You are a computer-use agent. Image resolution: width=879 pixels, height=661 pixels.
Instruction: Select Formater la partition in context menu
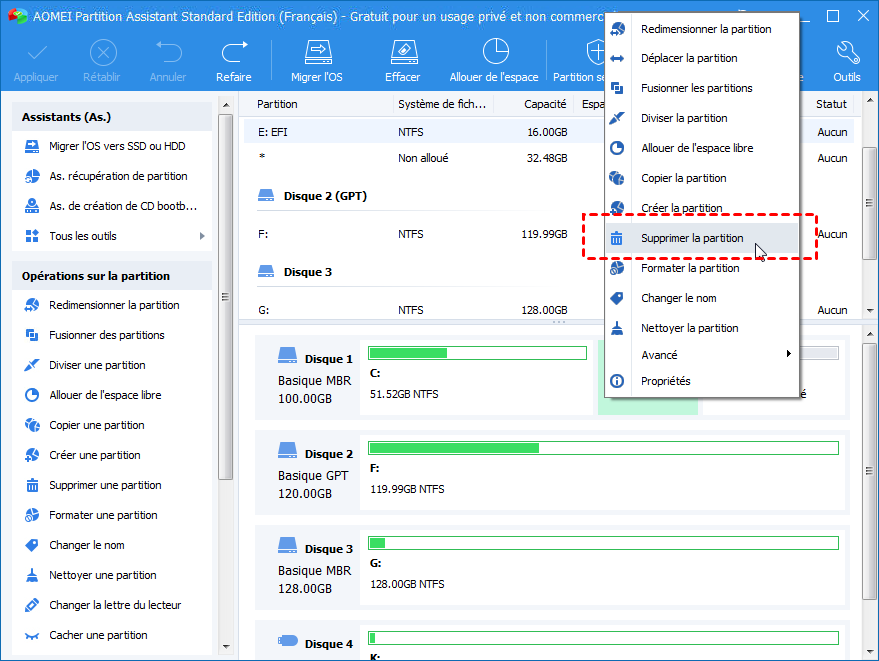[702, 268]
